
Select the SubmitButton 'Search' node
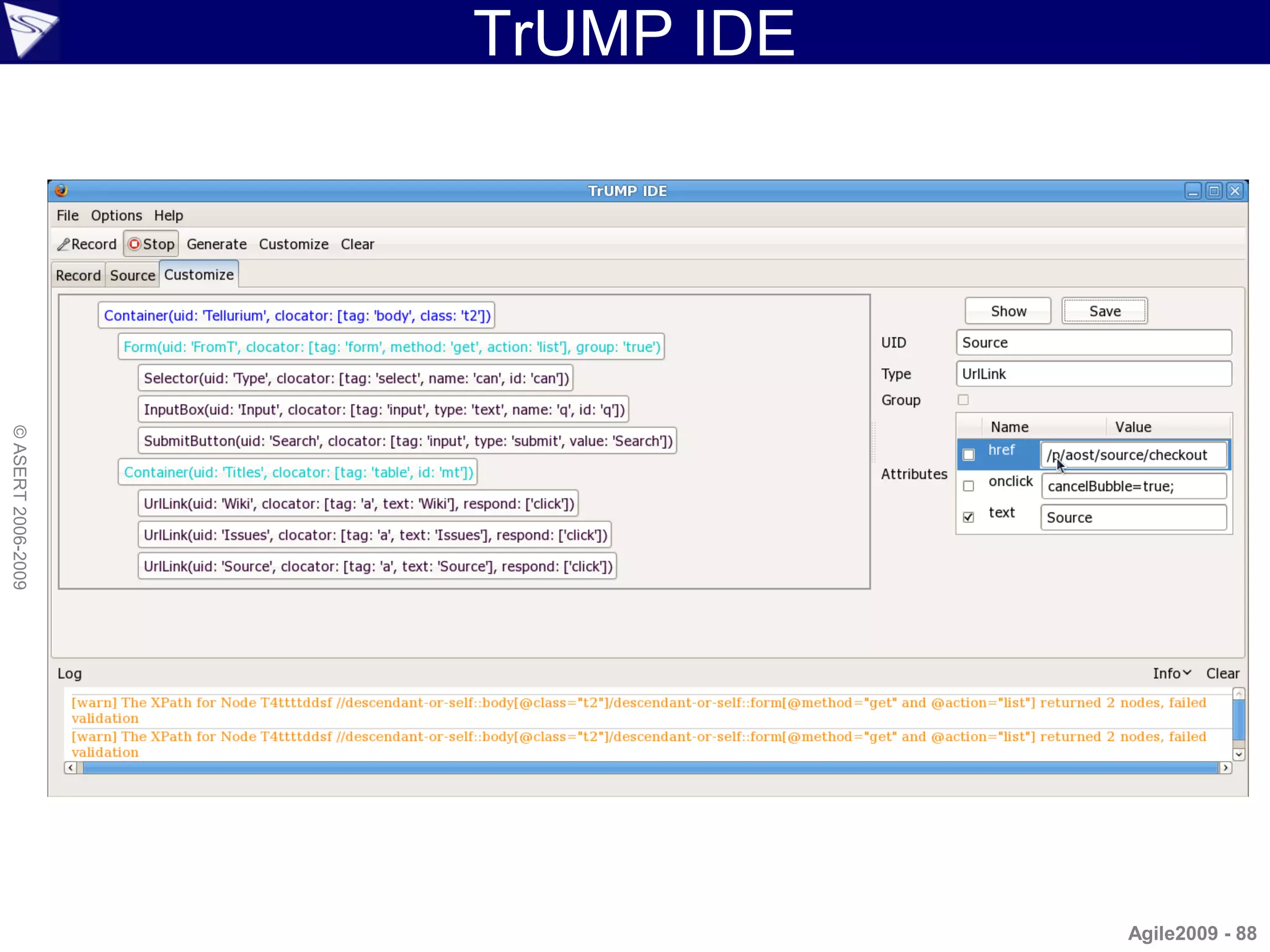[407, 441]
